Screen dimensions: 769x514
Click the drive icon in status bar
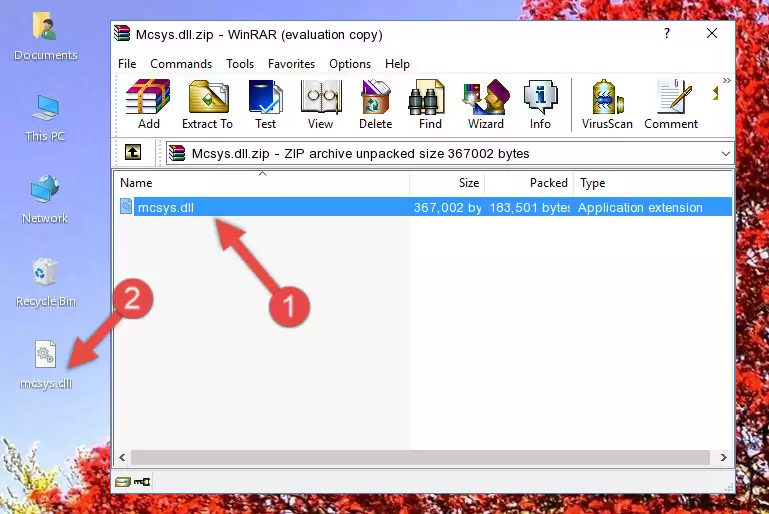point(123,482)
